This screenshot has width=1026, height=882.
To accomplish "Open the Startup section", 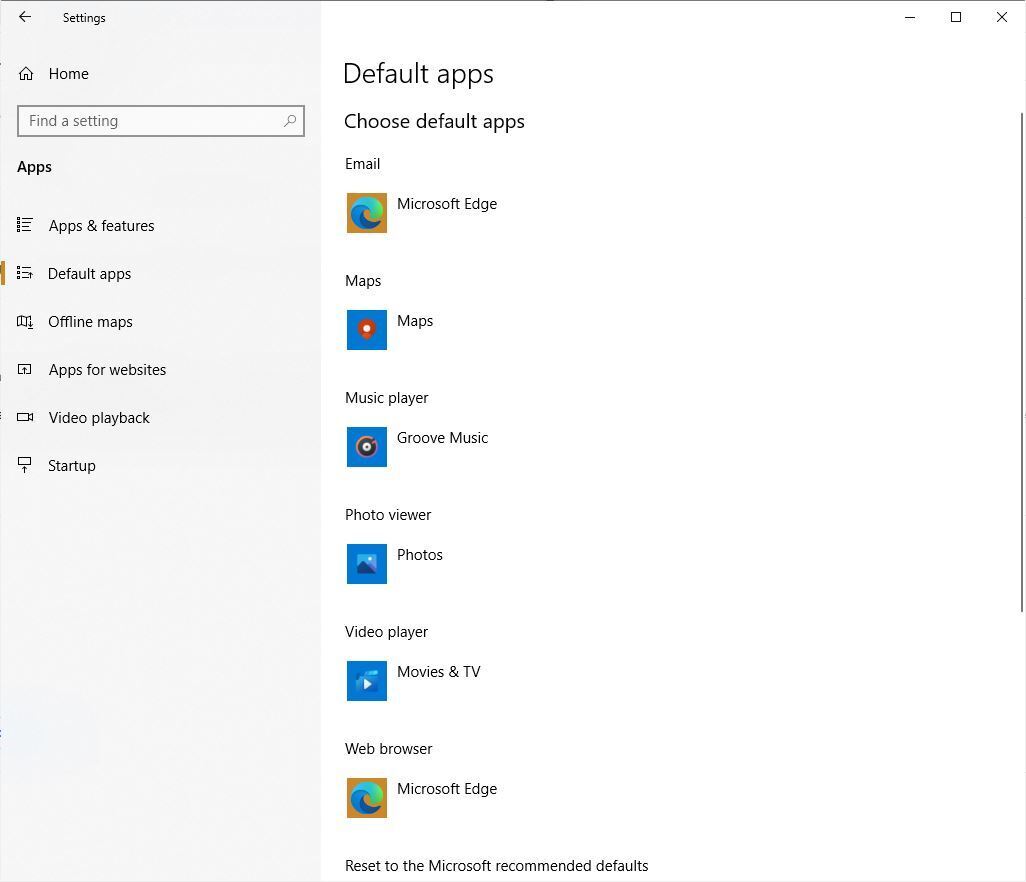I will pyautogui.click(x=71, y=465).
